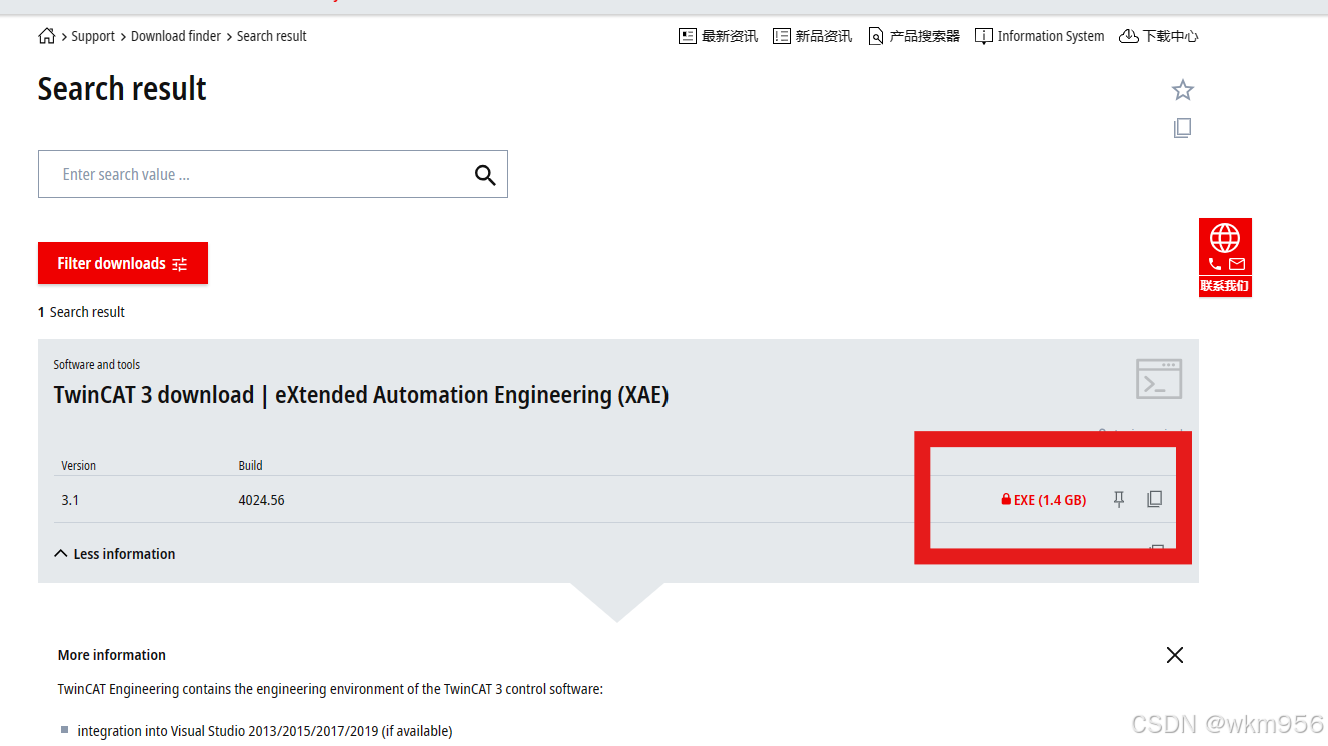Viewport: 1328px width, 746px height.
Task: Click 联系我们 contact label
Action: 1225,286
